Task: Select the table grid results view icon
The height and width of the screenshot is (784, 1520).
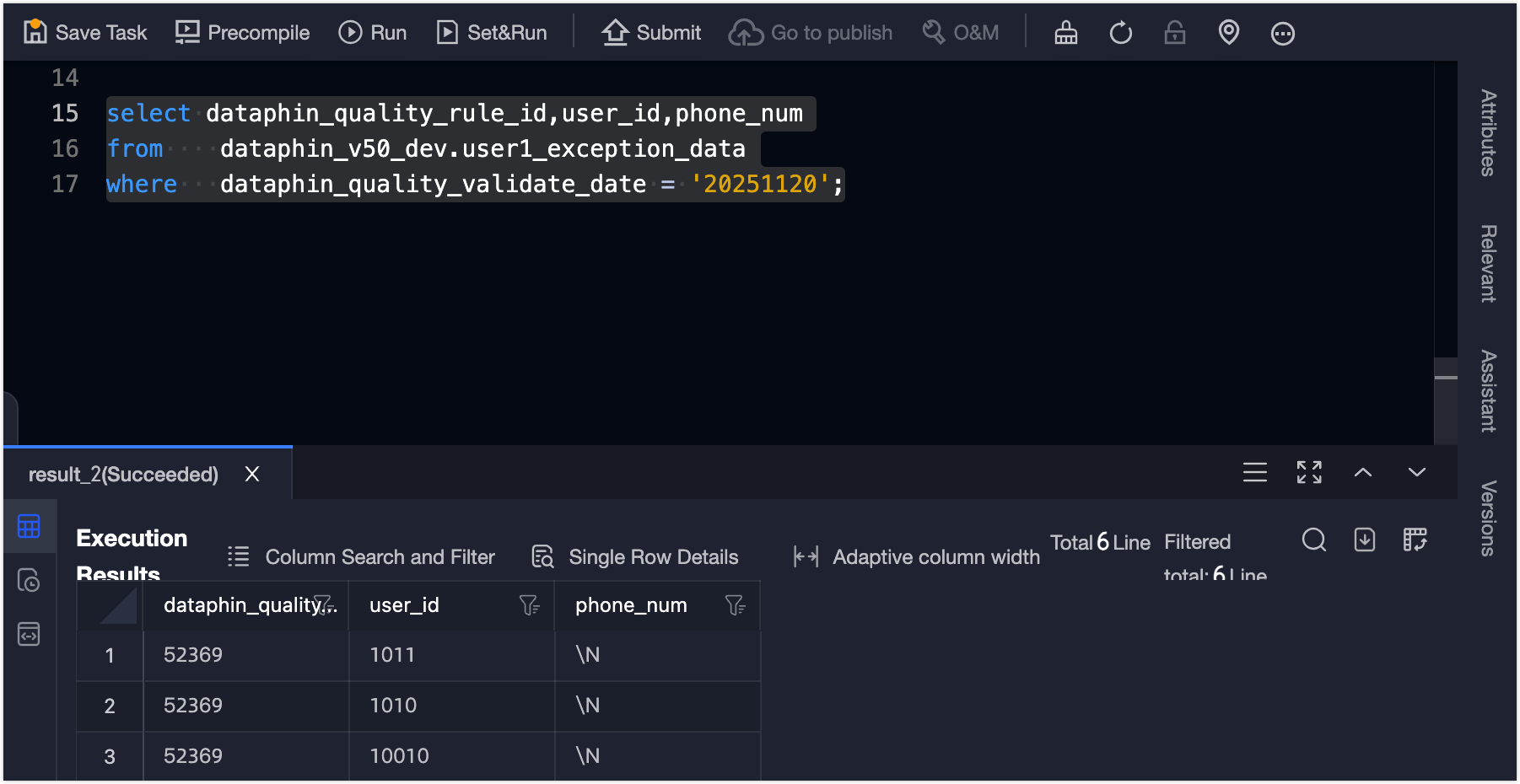Action: tap(29, 527)
